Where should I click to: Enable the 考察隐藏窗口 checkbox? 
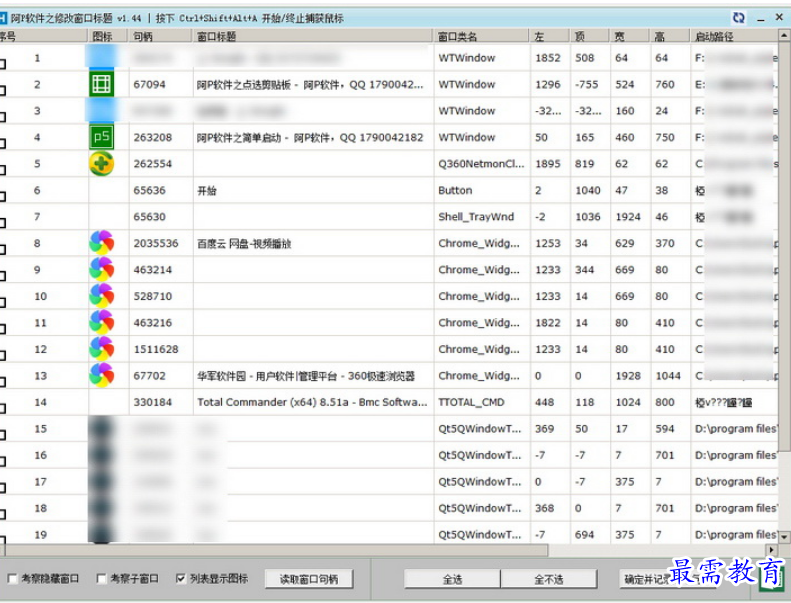12,579
